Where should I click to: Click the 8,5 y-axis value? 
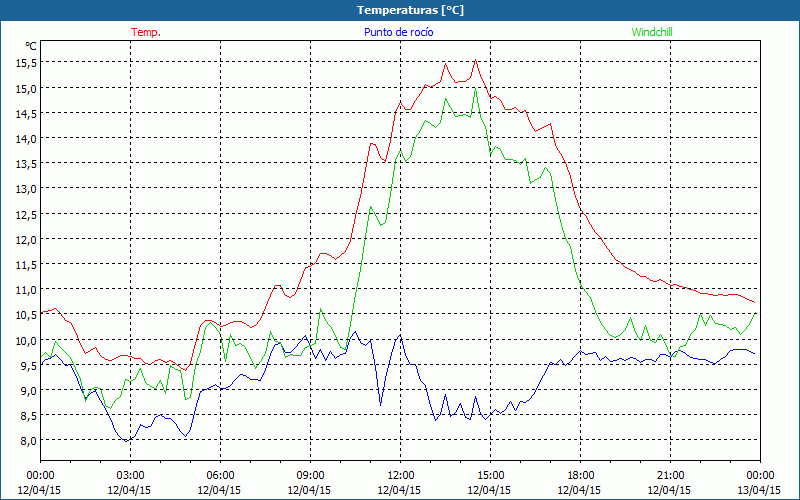click(x=29, y=416)
